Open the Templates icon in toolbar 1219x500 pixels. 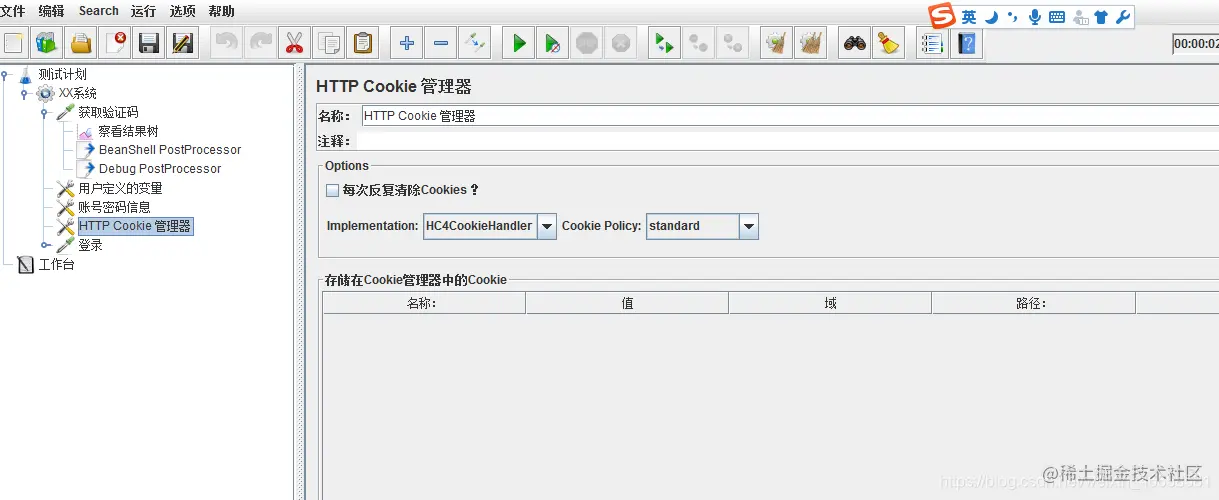pos(46,43)
